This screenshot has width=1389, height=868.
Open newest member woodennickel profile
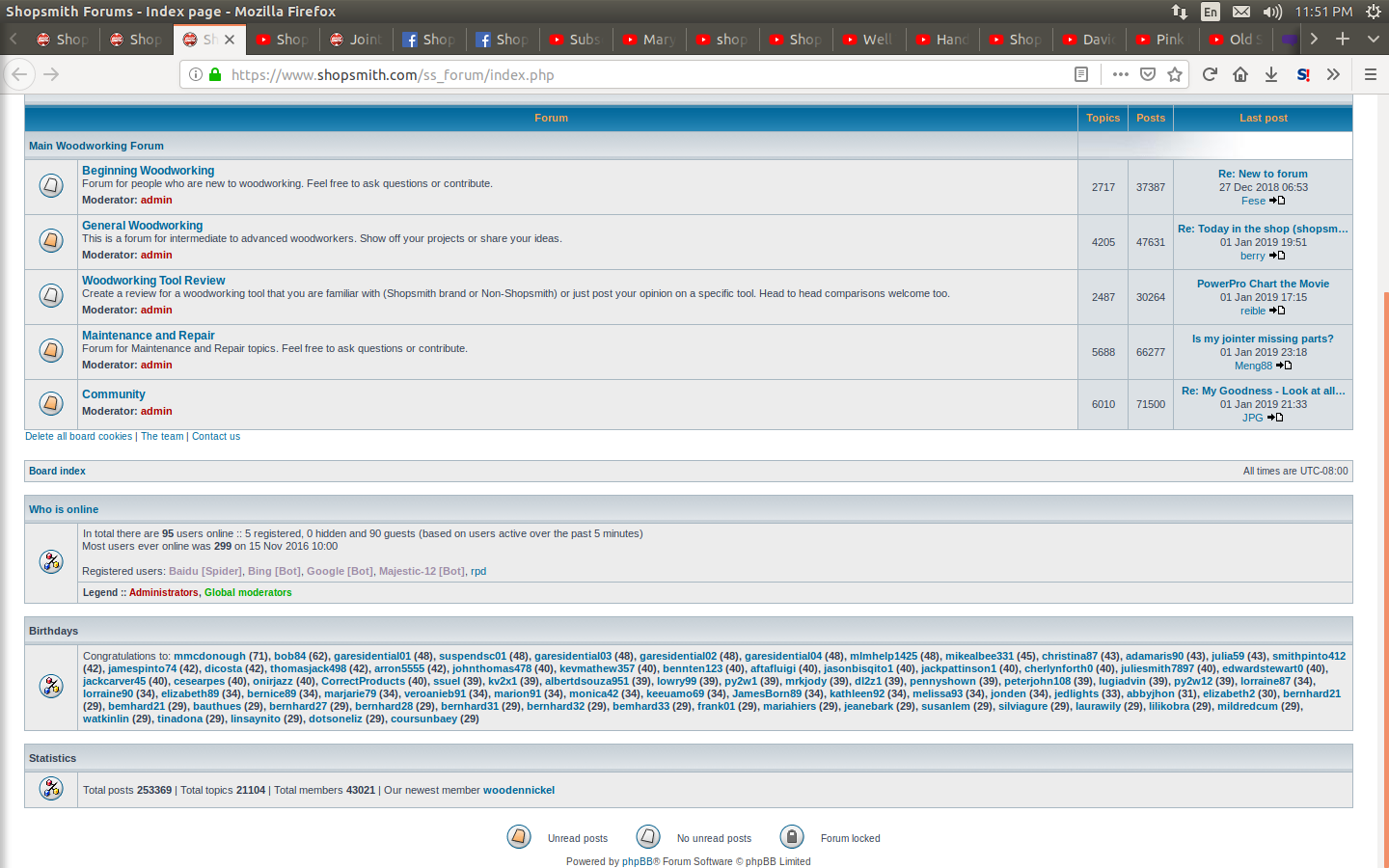click(x=519, y=790)
